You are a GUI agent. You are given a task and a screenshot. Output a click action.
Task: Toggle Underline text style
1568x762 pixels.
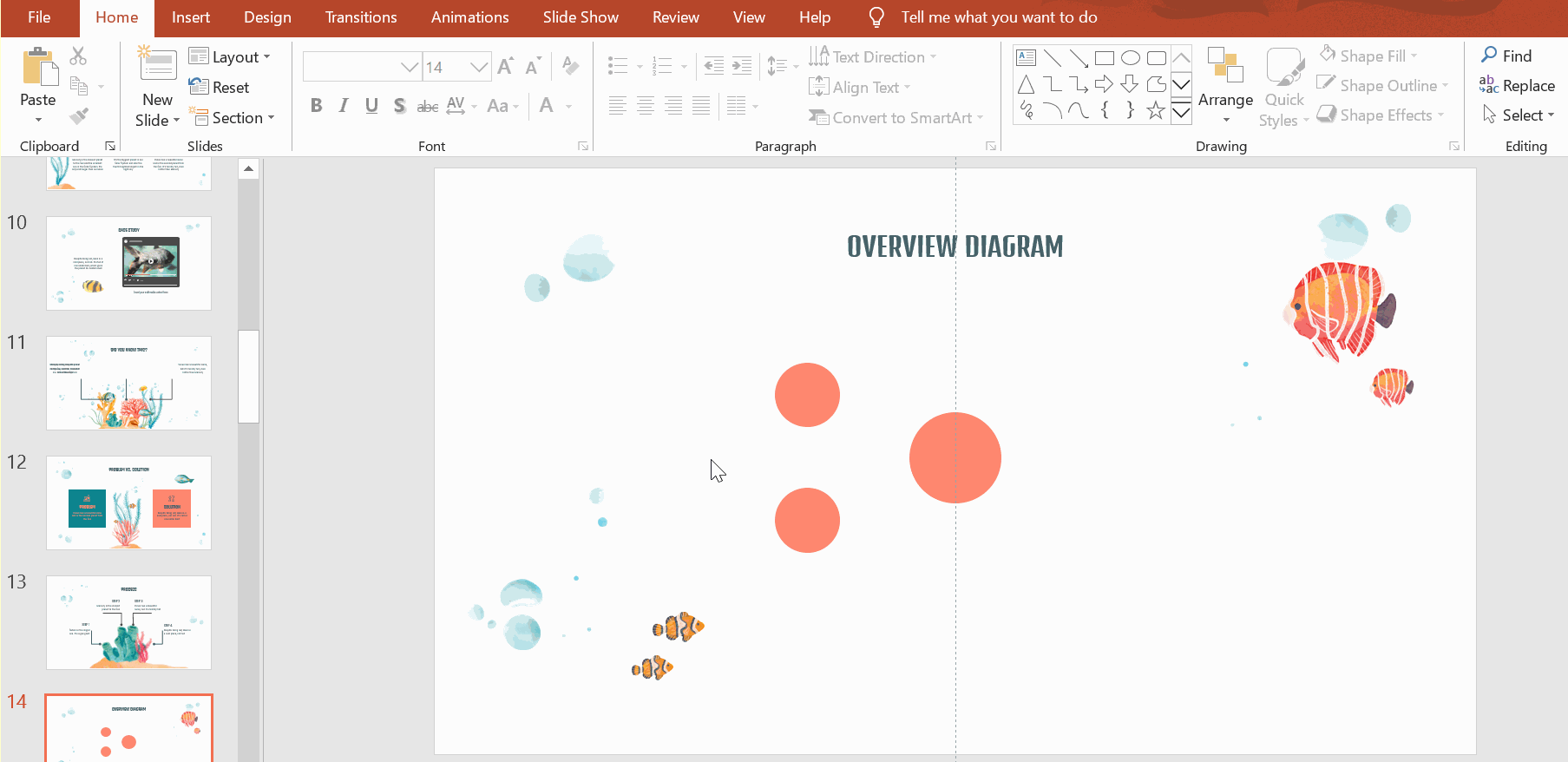point(371,106)
